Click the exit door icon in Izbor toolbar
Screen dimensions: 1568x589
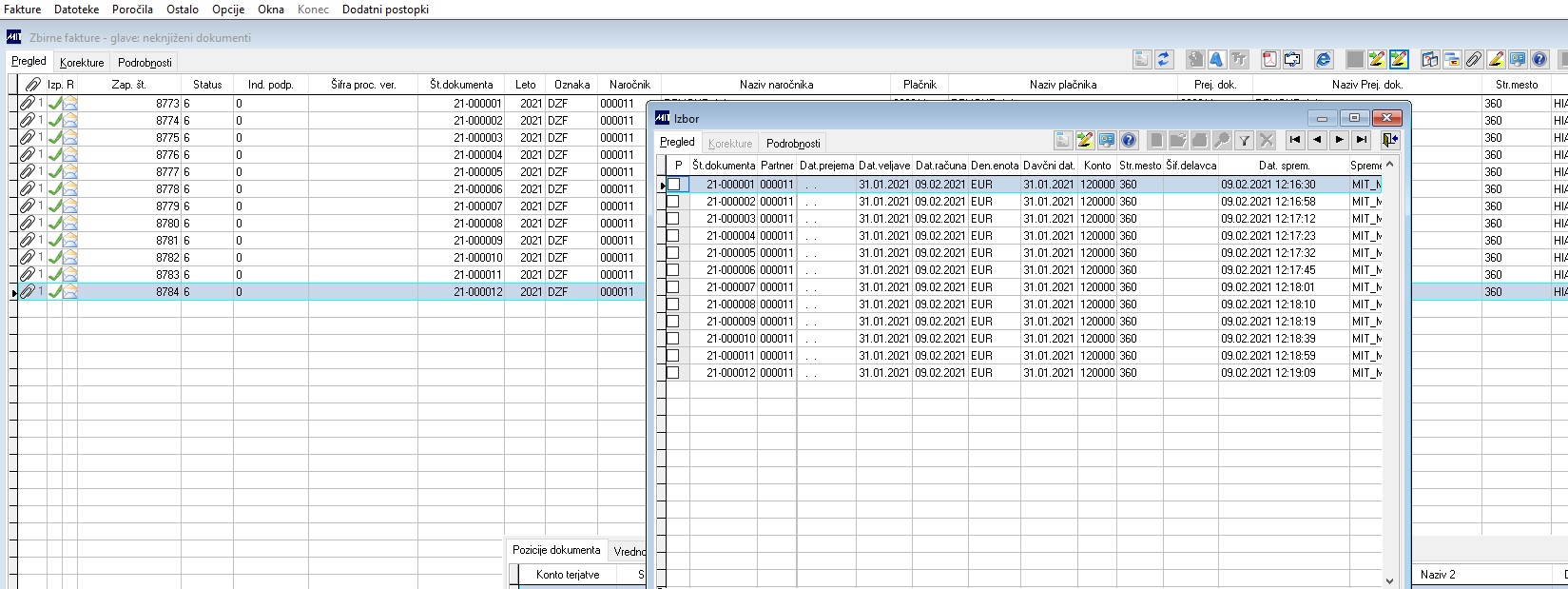(x=1389, y=140)
